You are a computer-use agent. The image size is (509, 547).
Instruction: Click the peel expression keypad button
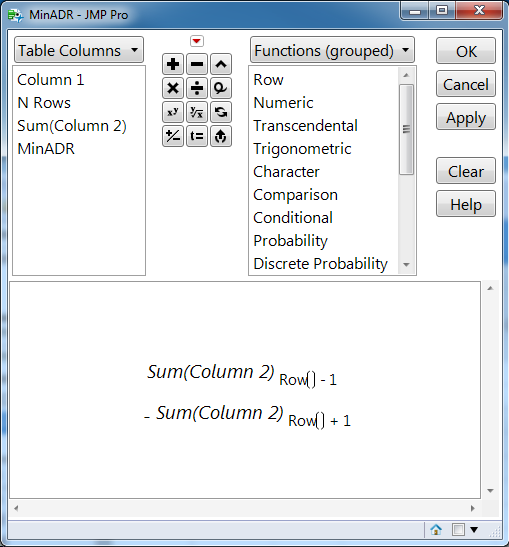point(221,136)
